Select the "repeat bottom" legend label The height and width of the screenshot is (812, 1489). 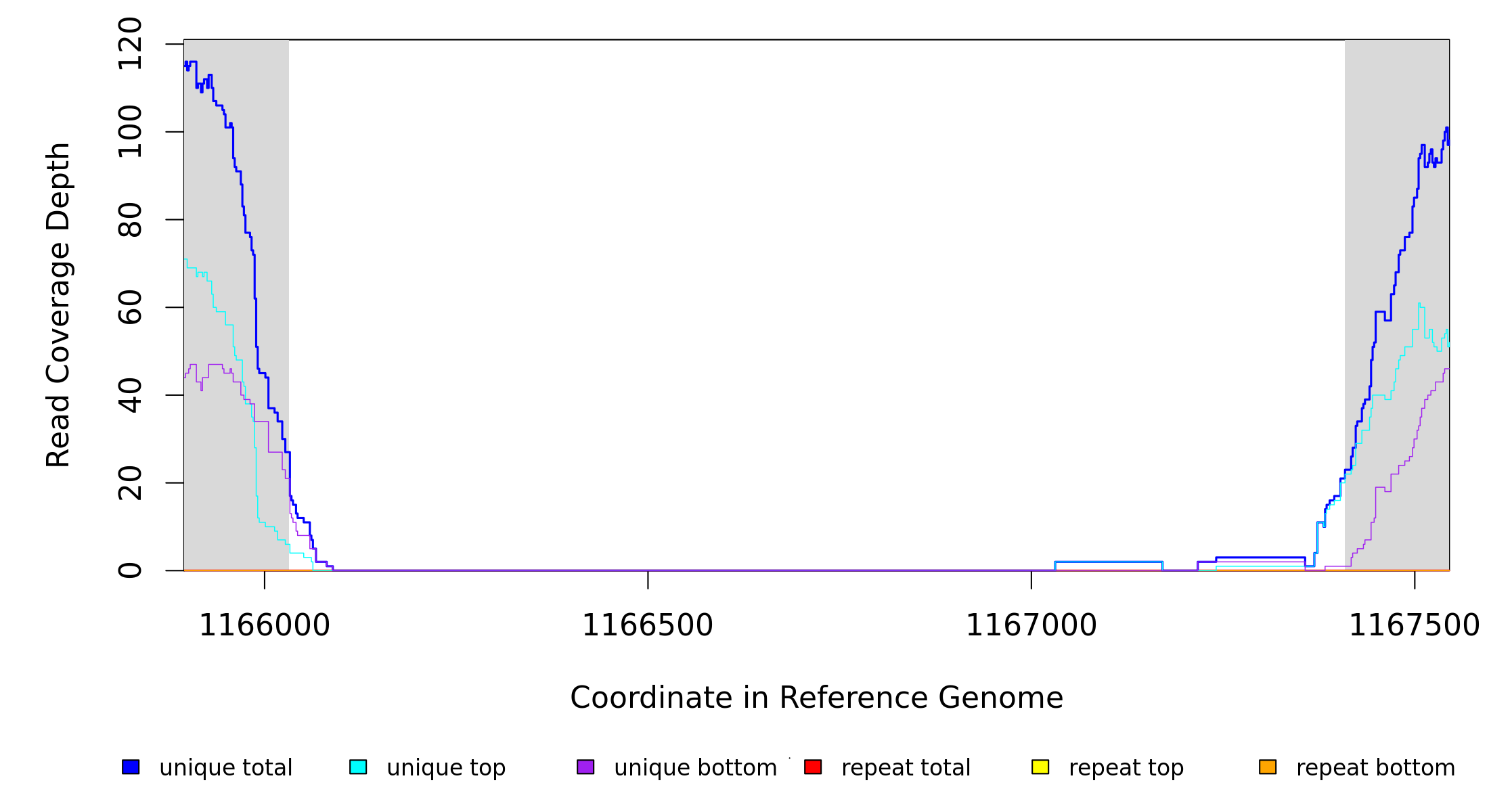pyautogui.click(x=1375, y=768)
